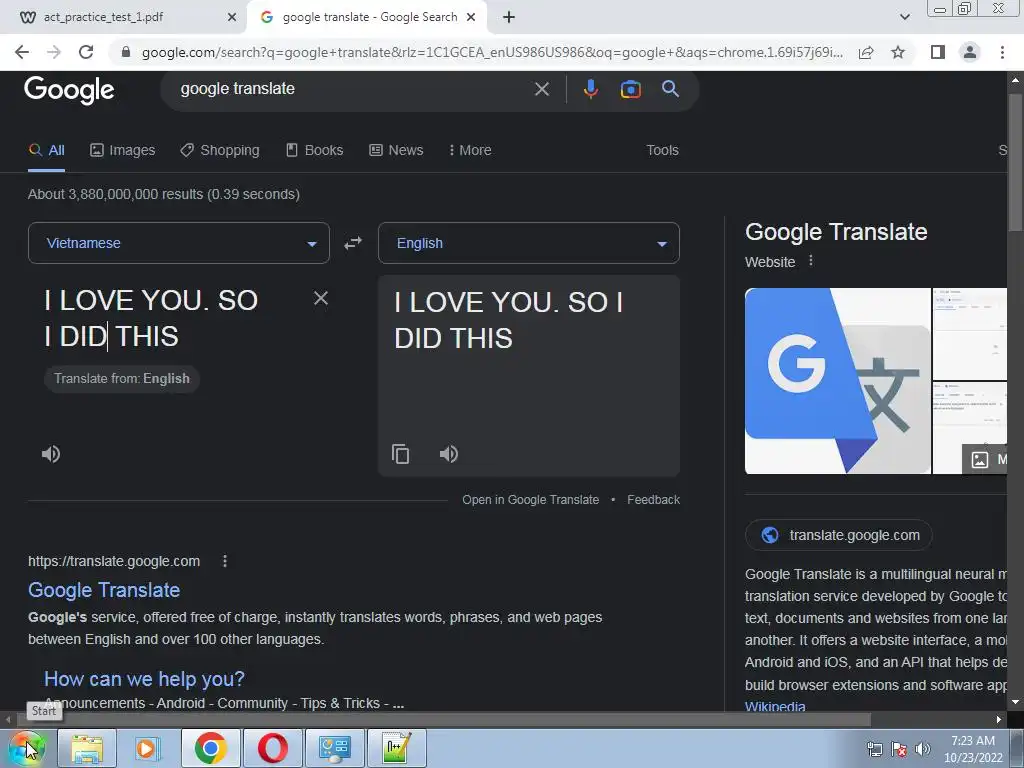1024x768 pixels.
Task: Open the Windows Start menu
Action: (x=26, y=748)
